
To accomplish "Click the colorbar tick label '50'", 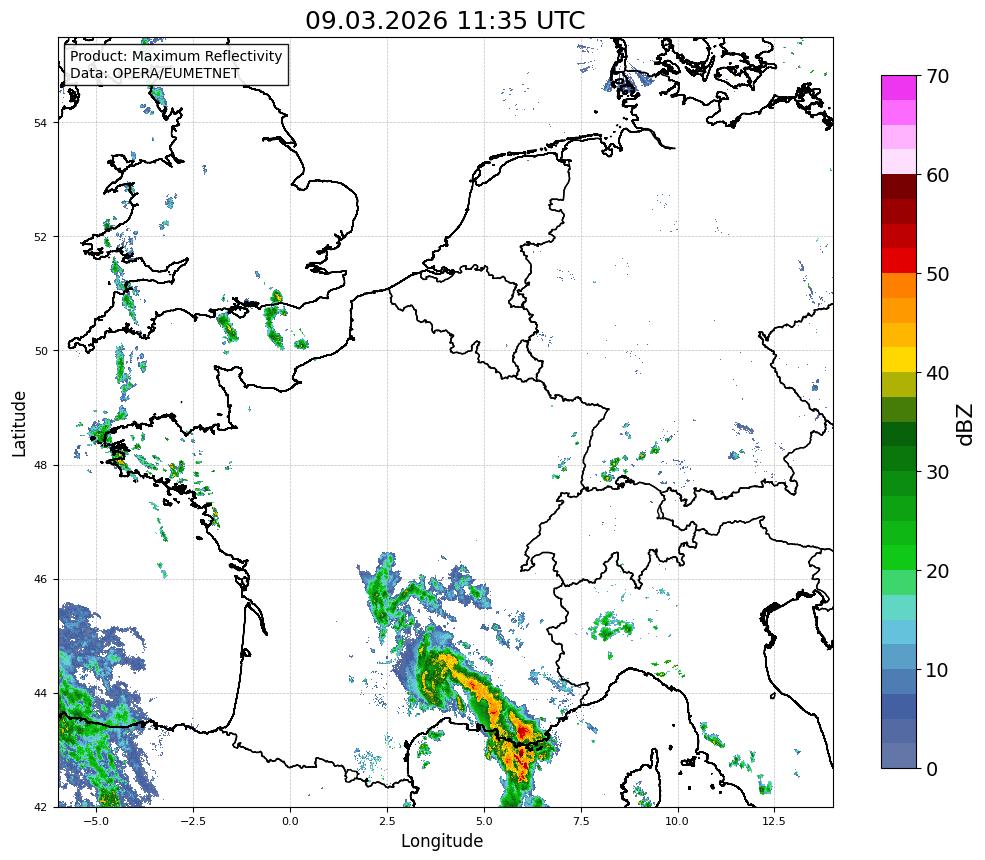I will pos(937,274).
